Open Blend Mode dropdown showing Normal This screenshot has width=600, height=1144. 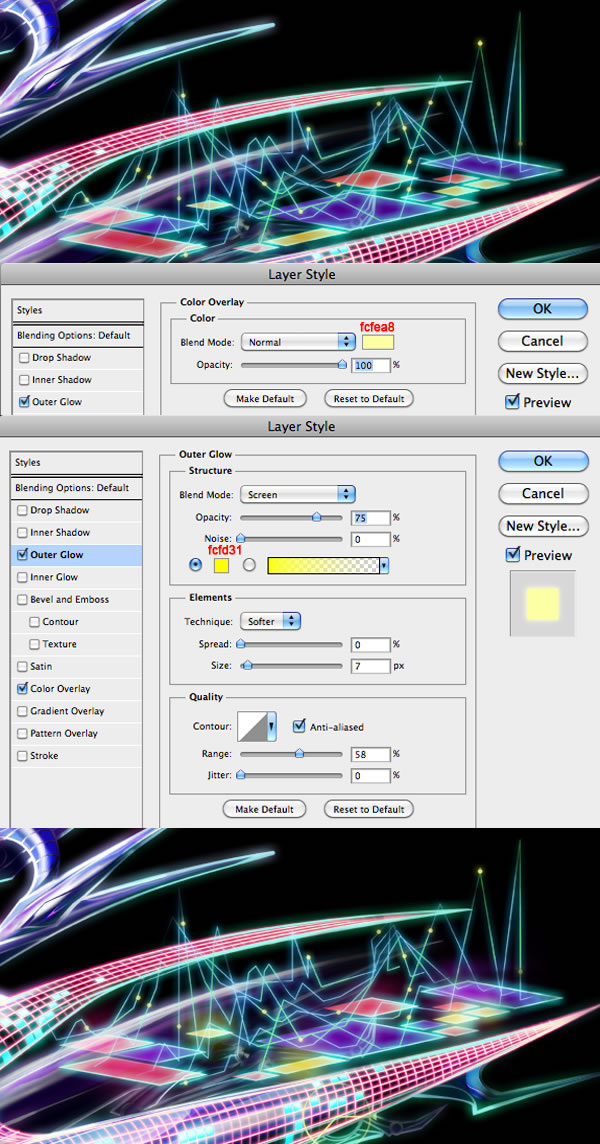(x=298, y=341)
